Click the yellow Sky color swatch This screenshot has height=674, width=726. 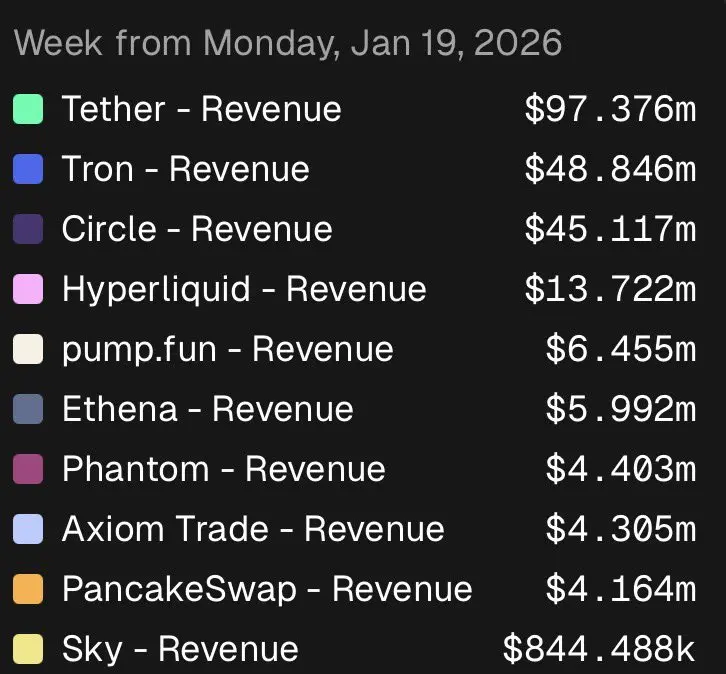(28, 649)
